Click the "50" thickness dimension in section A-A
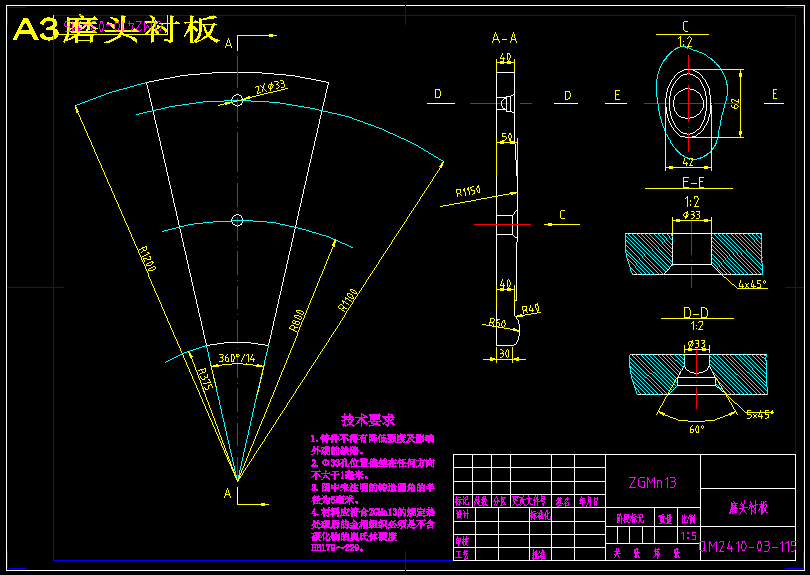Image resolution: width=810 pixels, height=575 pixels. [507, 137]
